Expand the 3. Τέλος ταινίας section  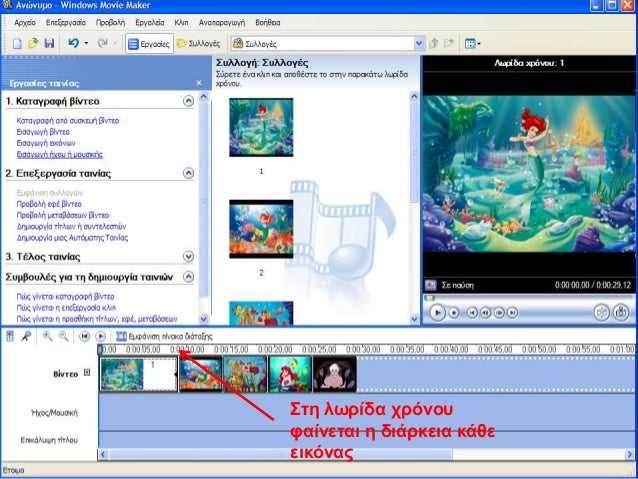point(188,256)
